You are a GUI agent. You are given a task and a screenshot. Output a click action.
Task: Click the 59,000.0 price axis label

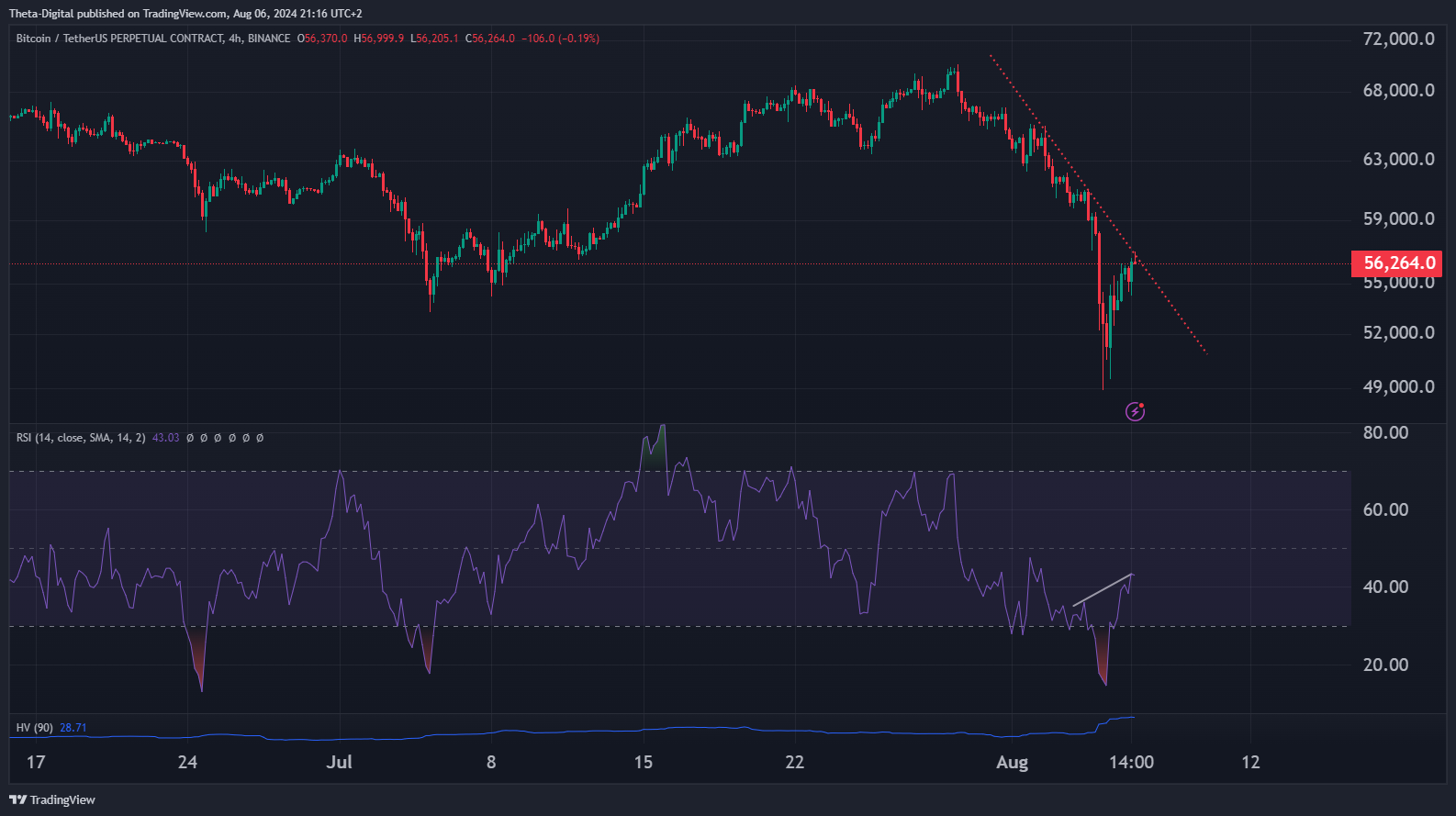click(1398, 218)
